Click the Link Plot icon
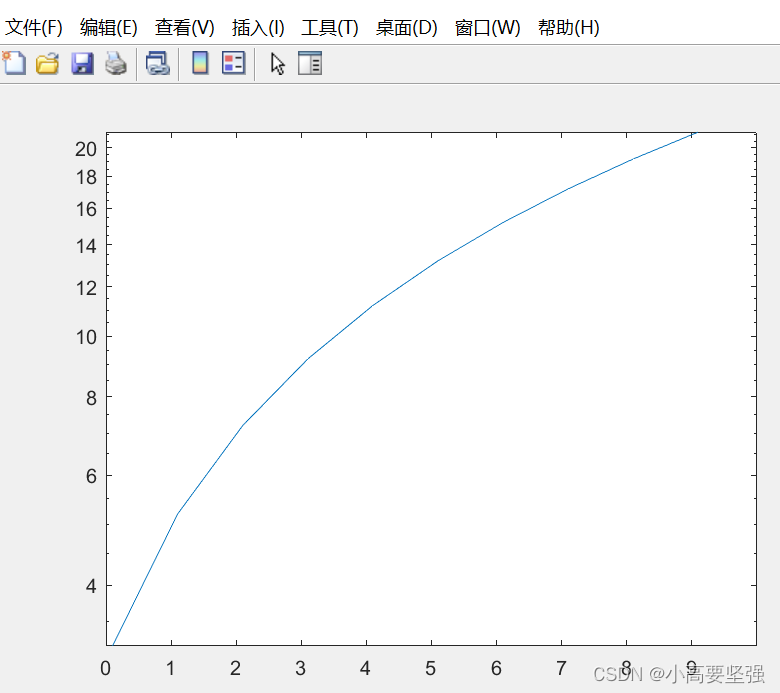The image size is (780, 693). tap(158, 64)
